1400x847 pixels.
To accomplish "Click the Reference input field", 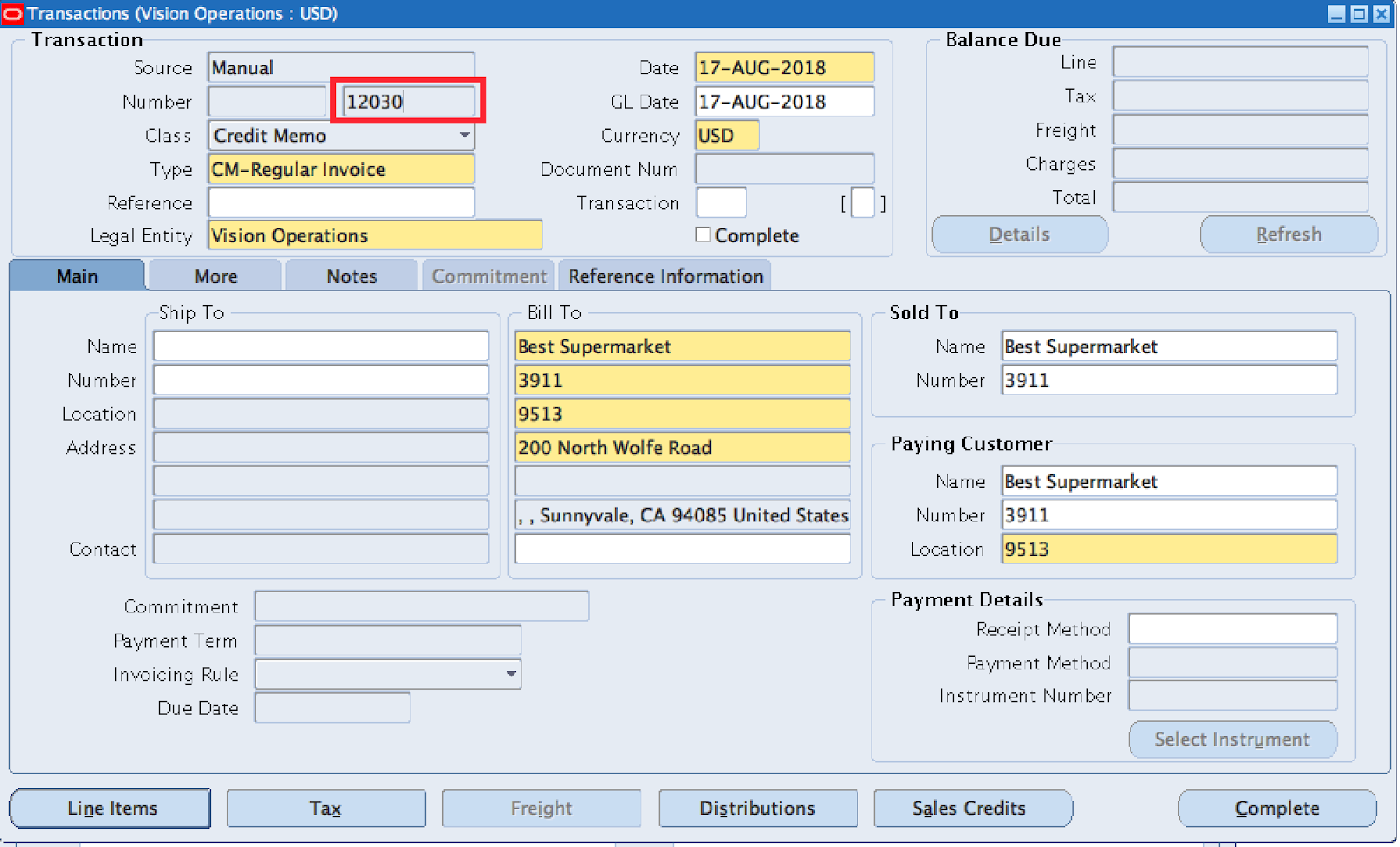I will tap(341, 202).
